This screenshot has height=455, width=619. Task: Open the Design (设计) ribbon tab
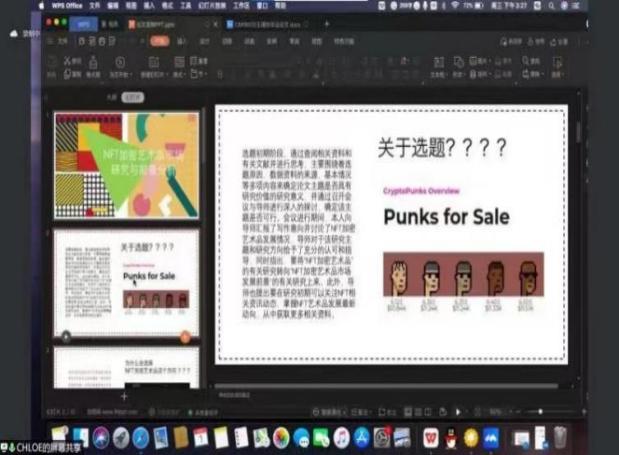[x=204, y=41]
